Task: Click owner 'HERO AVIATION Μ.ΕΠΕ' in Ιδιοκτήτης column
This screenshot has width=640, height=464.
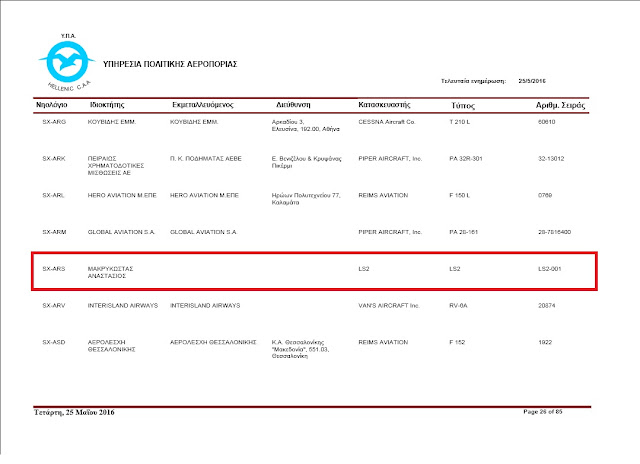Action: pyautogui.click(x=122, y=195)
